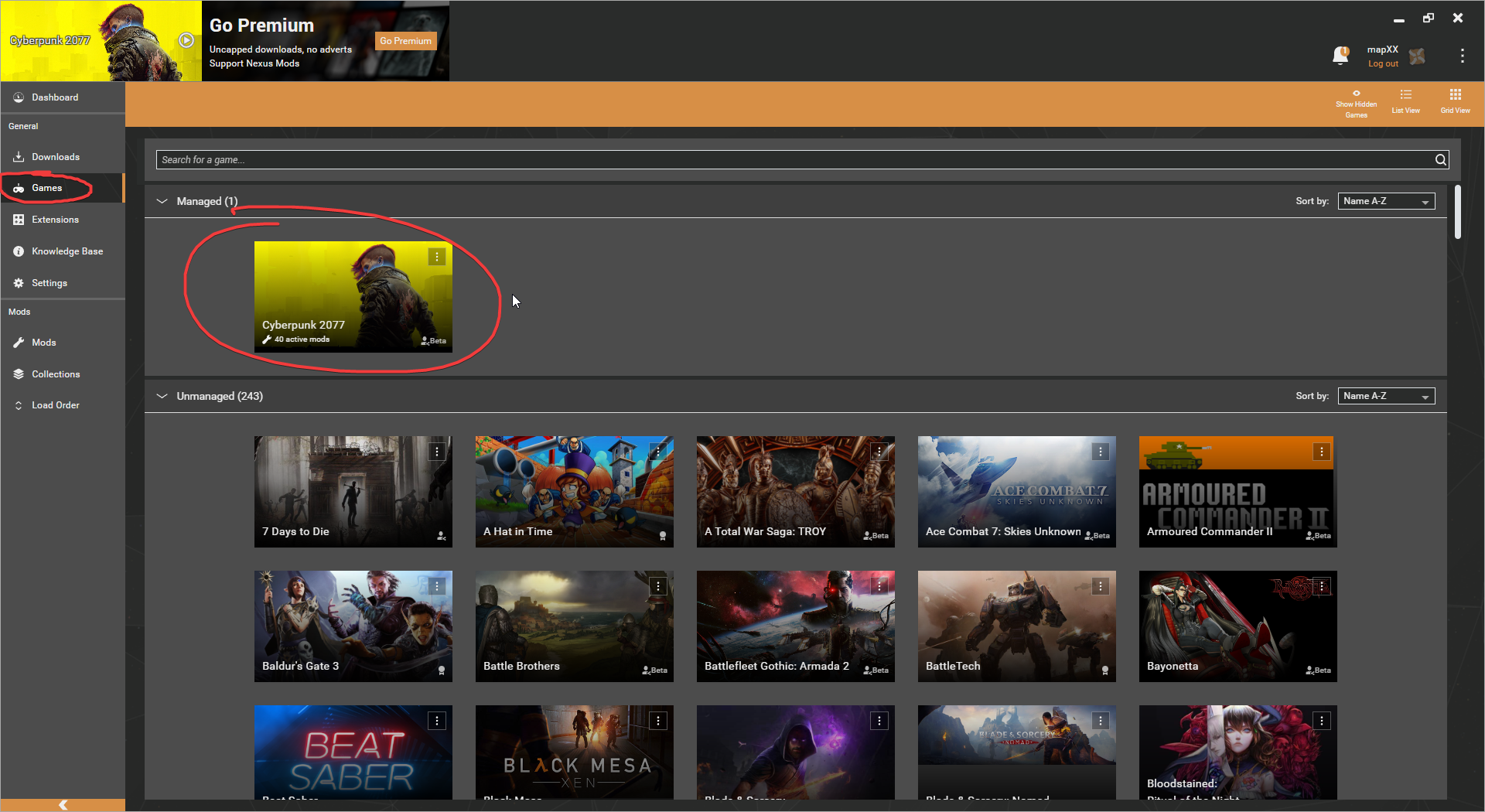Open the Managed sort-by dropdown
The height and width of the screenshot is (812, 1485).
1386,201
